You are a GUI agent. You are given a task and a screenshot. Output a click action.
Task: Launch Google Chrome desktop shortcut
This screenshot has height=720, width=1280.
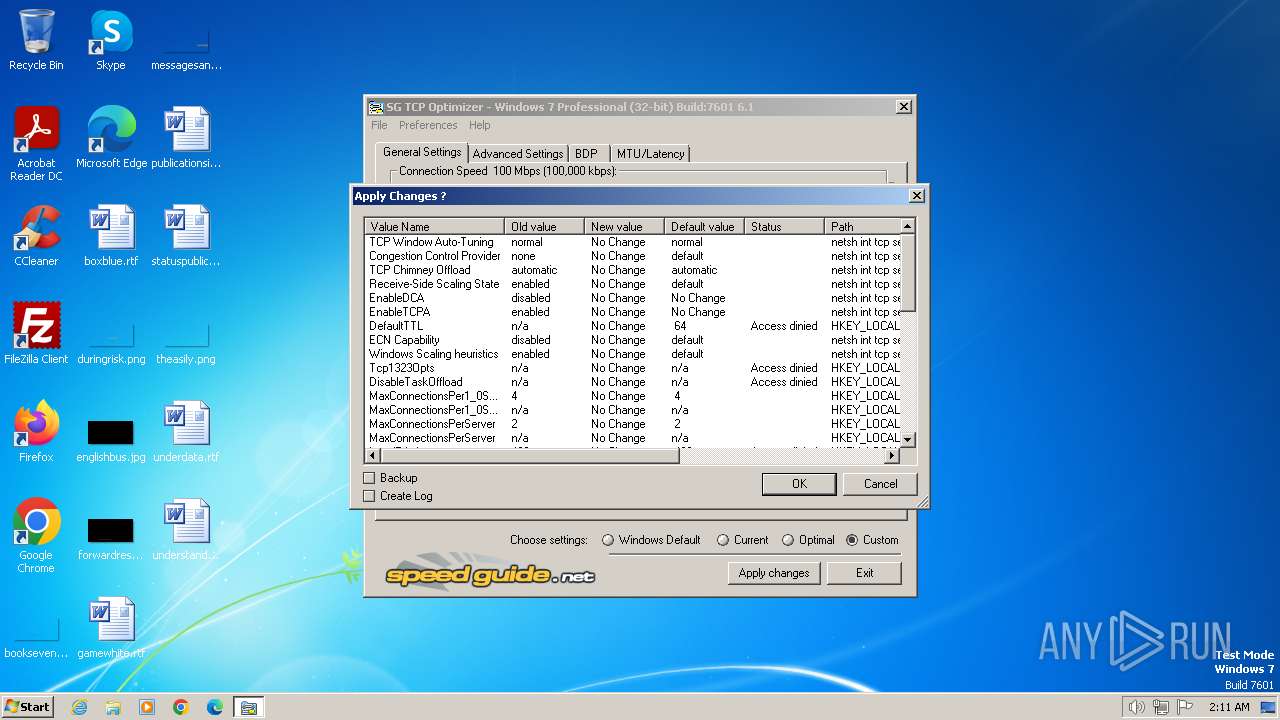[36, 536]
